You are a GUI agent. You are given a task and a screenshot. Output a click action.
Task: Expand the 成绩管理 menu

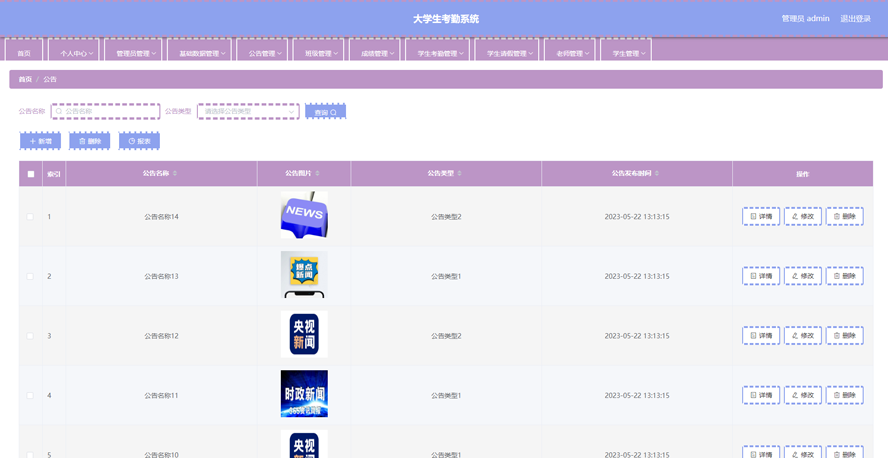click(x=374, y=50)
